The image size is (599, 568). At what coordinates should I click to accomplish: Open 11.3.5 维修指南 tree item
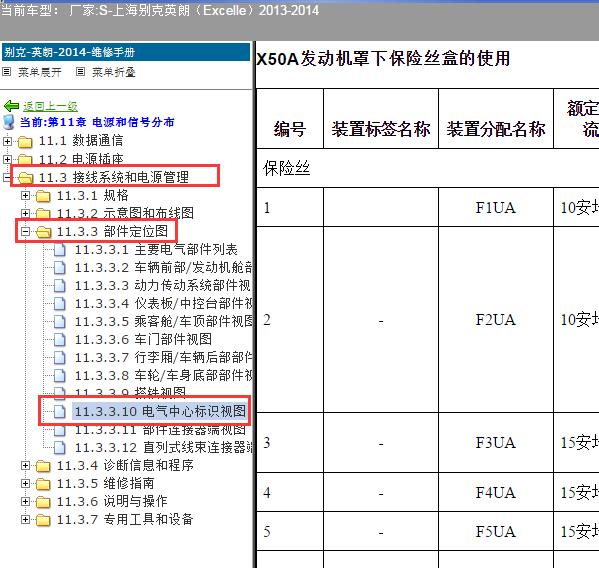[105, 483]
